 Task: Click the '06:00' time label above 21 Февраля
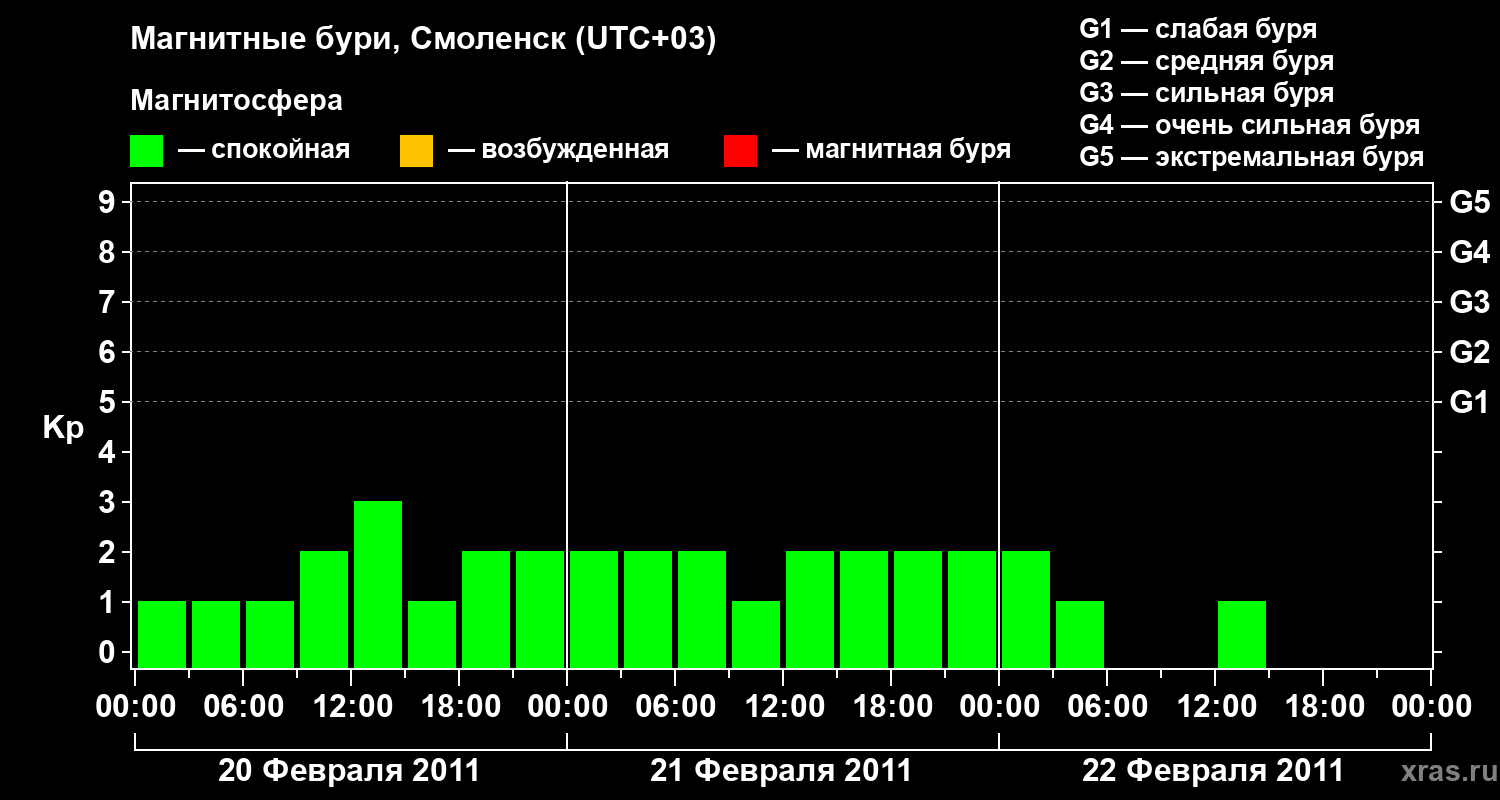(675, 707)
